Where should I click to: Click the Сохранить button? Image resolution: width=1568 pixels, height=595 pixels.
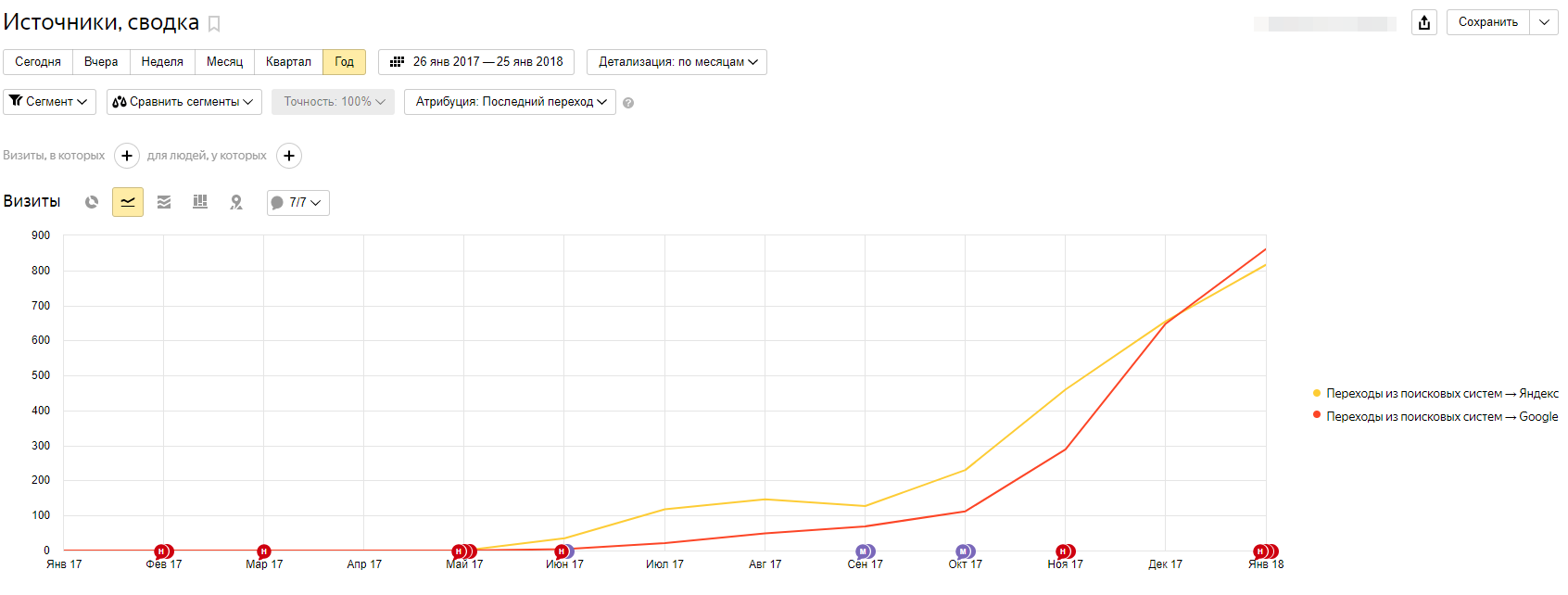1487,22
